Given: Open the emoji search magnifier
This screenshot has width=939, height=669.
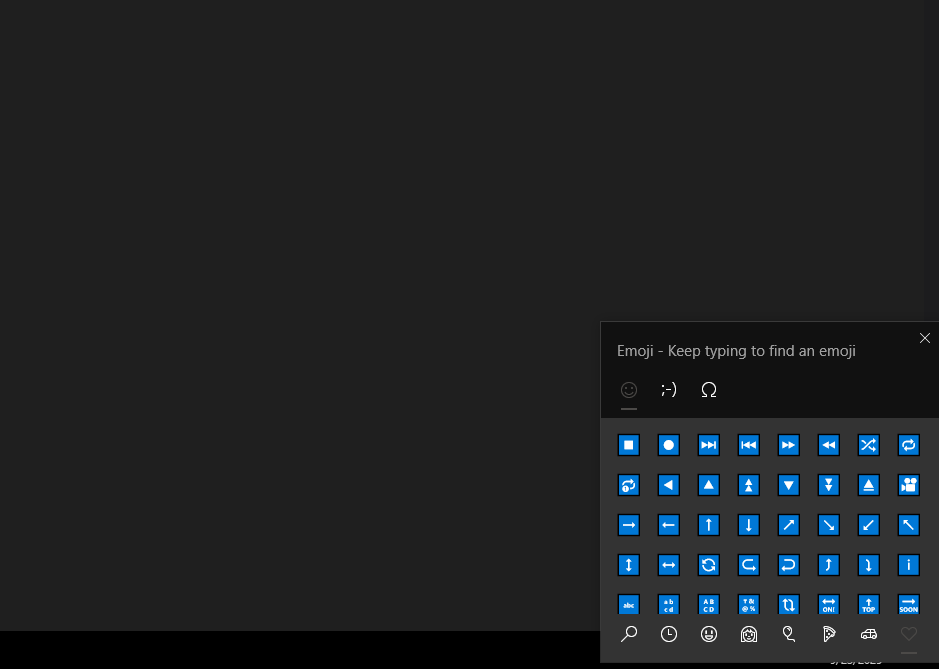Looking at the screenshot, I should pos(629,634).
